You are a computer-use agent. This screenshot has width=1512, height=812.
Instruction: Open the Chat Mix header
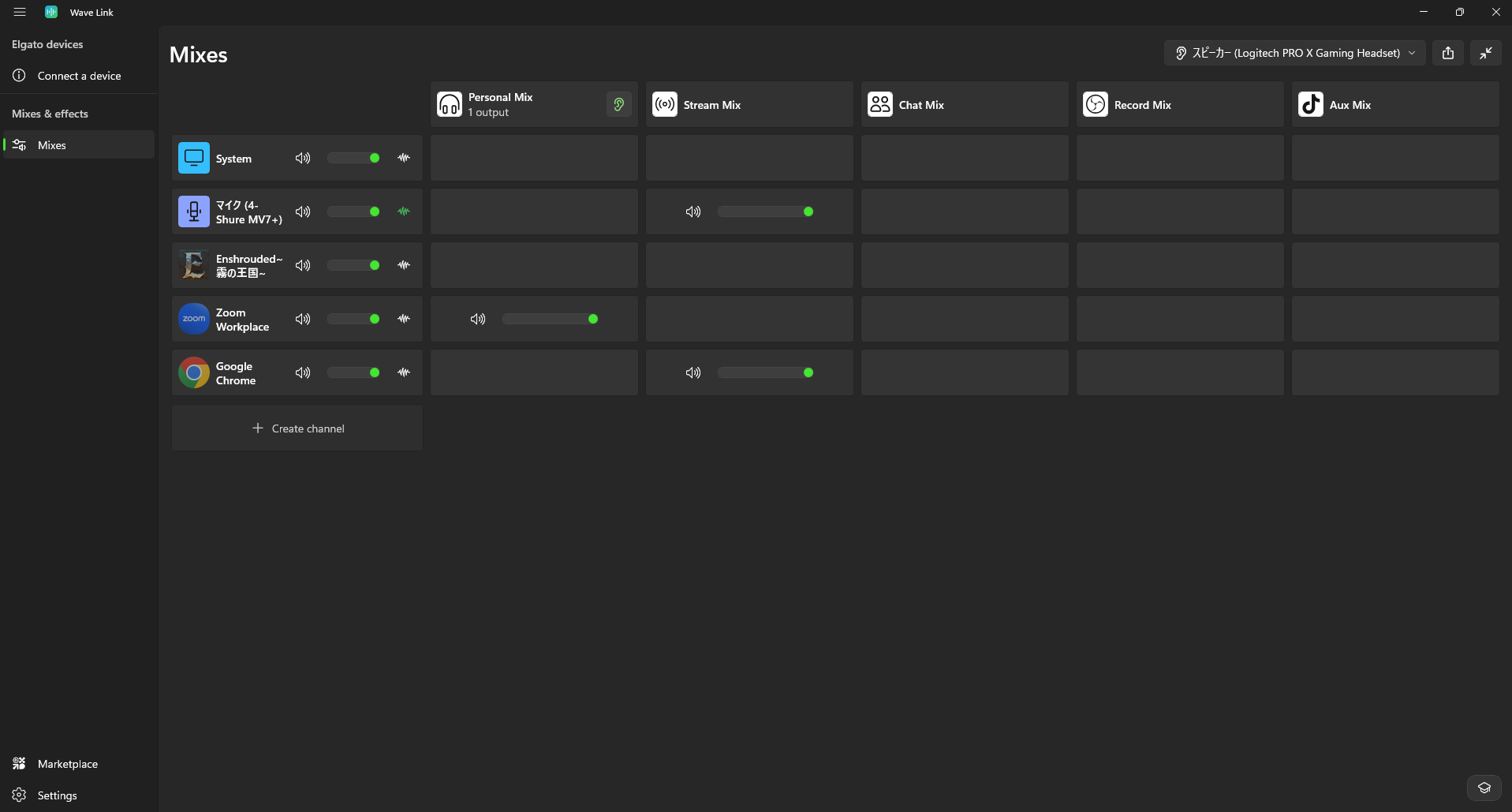[965, 104]
